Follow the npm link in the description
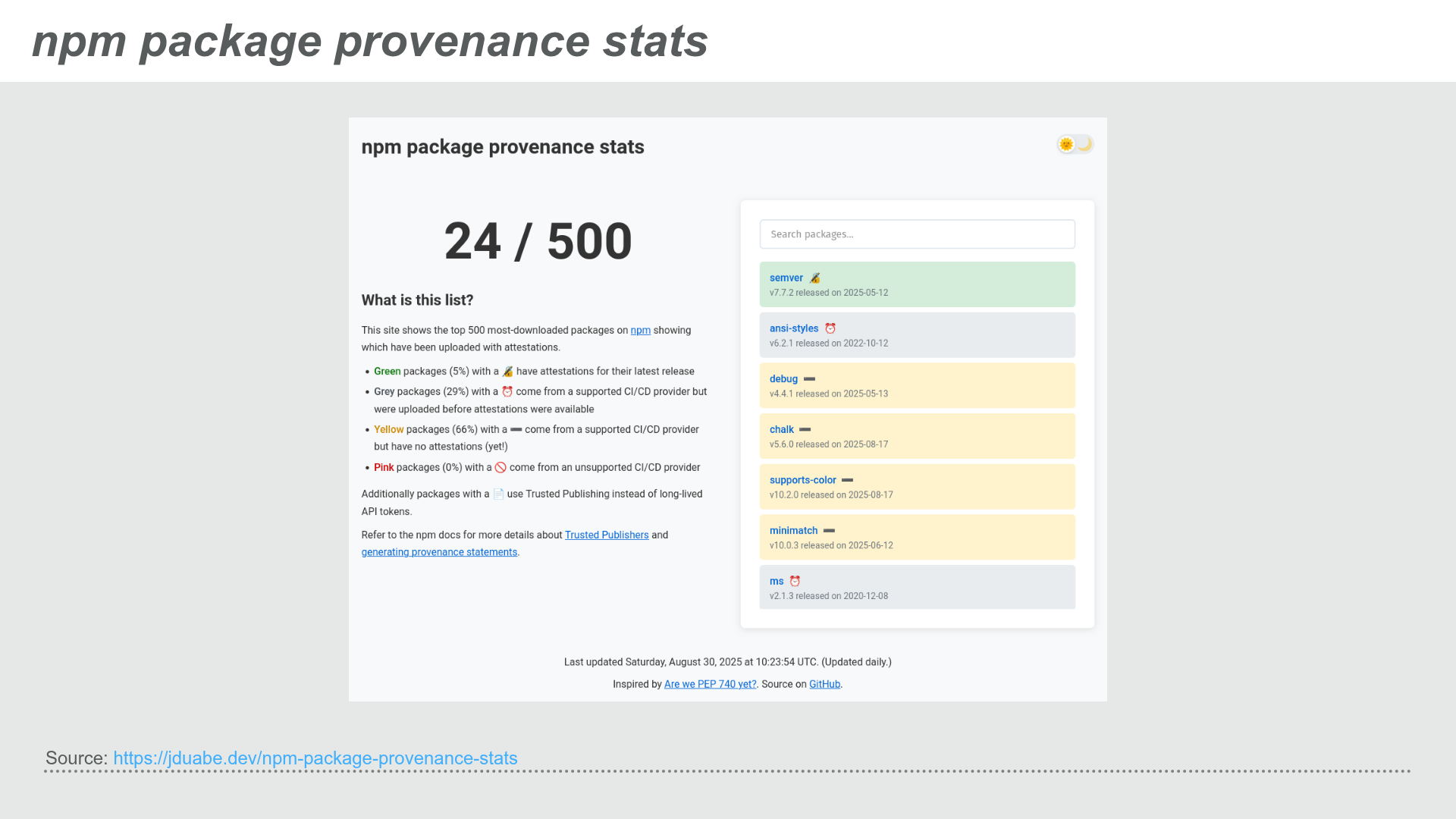This screenshot has height=819, width=1456. [640, 331]
